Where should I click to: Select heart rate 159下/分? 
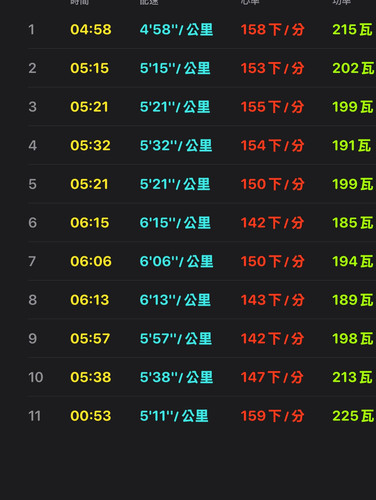[x=272, y=416]
